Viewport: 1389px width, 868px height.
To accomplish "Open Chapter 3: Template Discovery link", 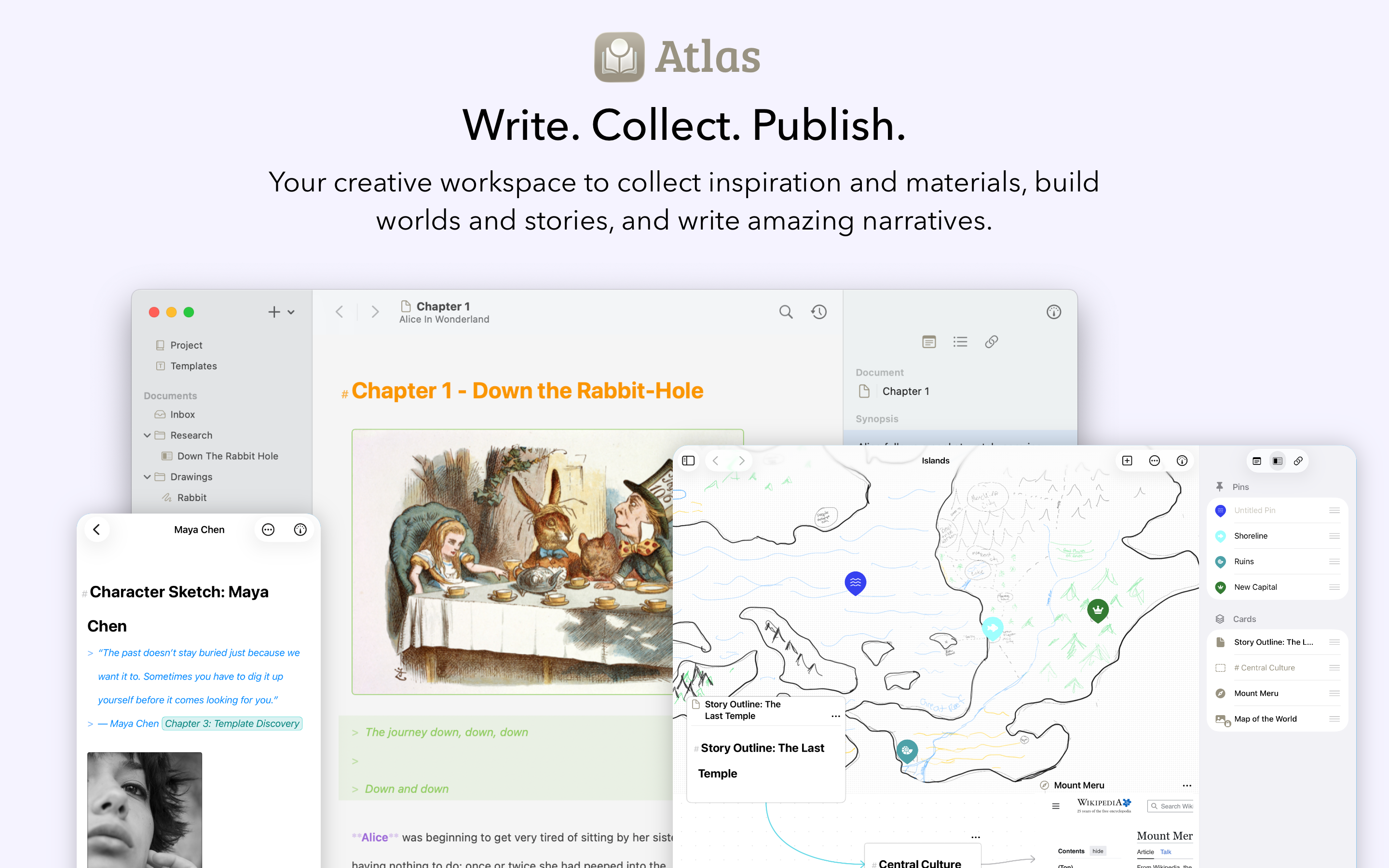I will tap(232, 723).
